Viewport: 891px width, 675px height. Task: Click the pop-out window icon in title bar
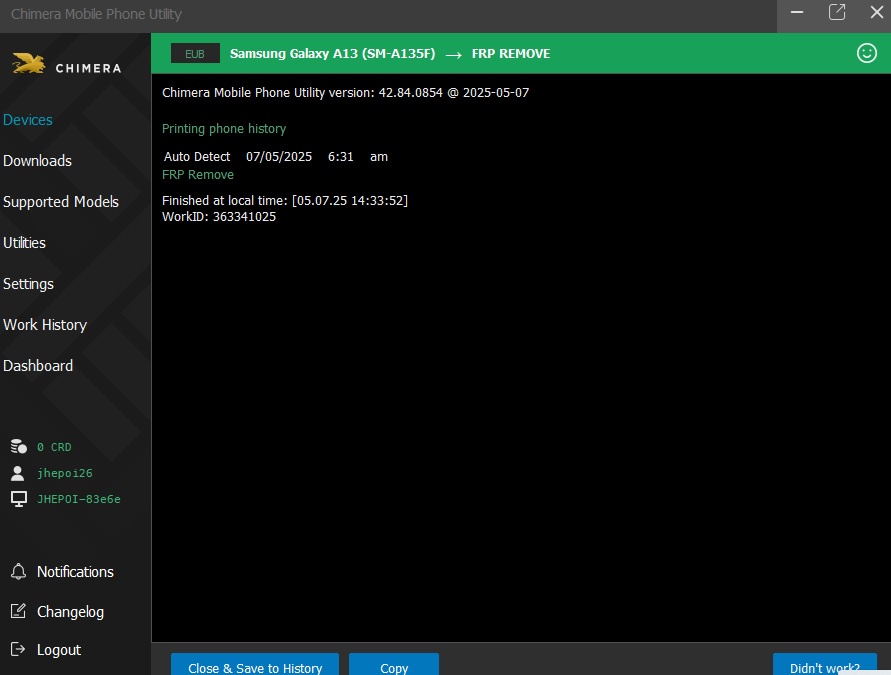coord(837,12)
